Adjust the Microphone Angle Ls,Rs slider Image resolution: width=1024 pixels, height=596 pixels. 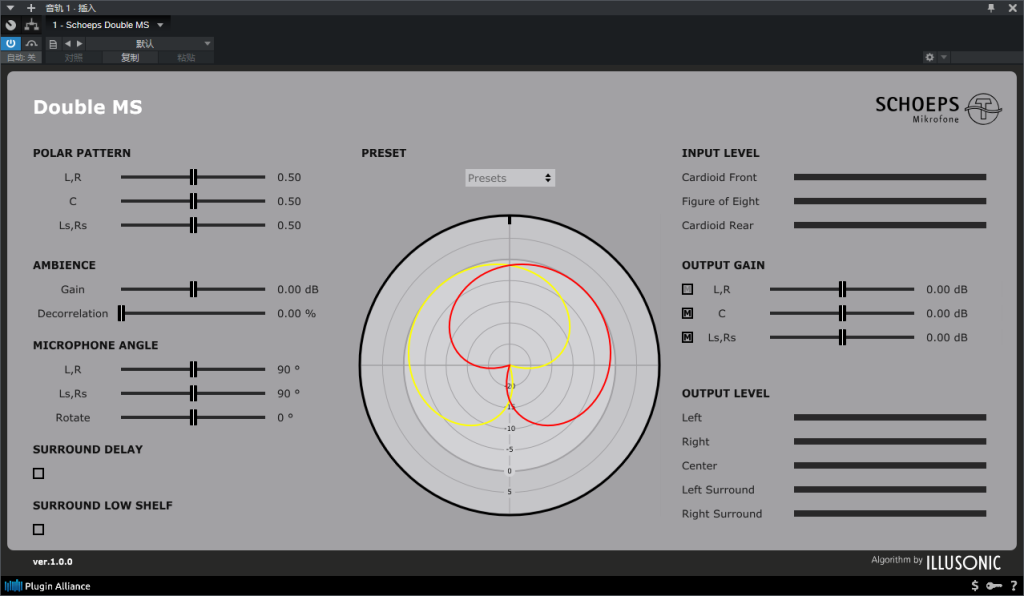[x=193, y=394]
